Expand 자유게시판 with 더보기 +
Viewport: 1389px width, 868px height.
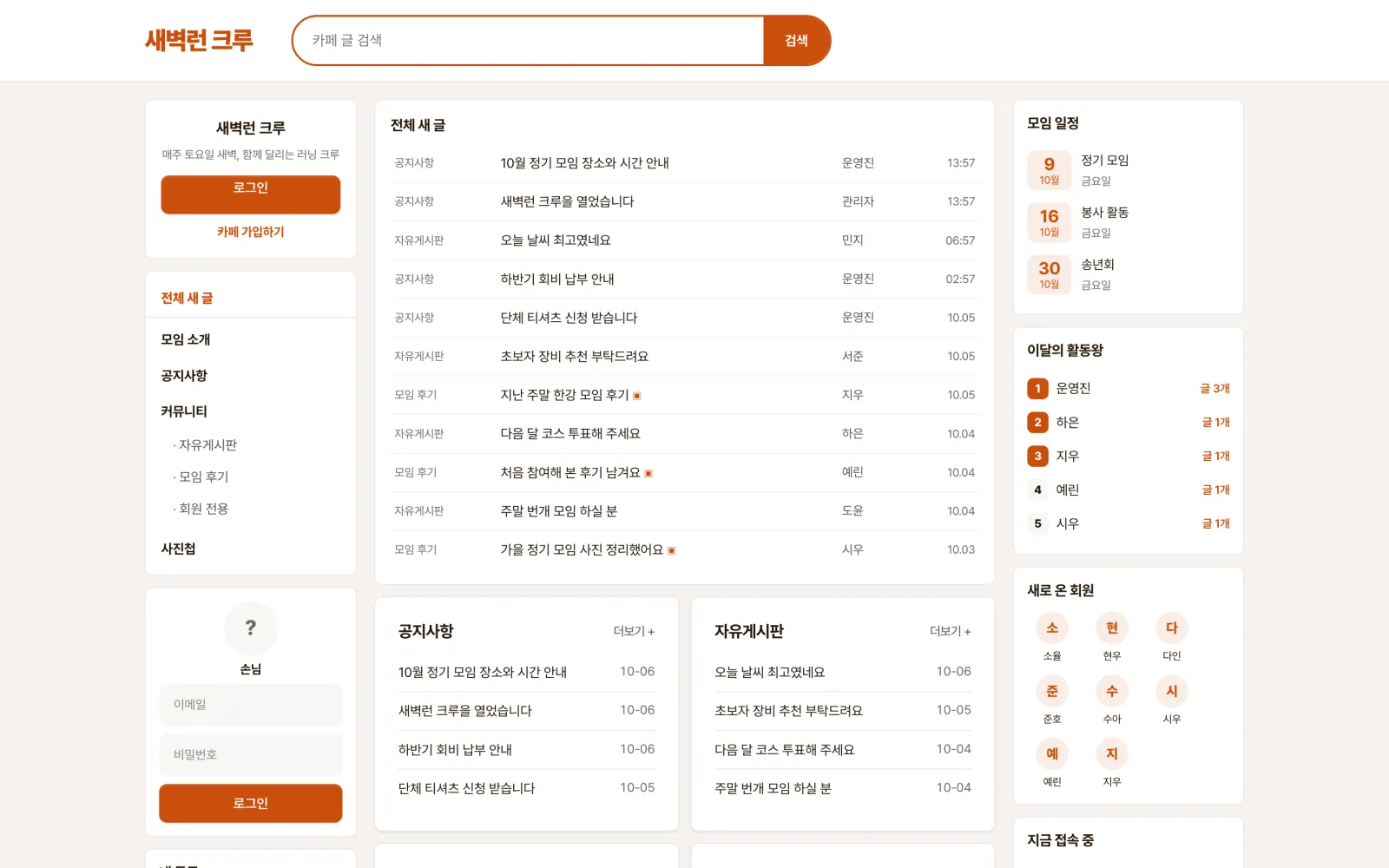click(x=950, y=631)
